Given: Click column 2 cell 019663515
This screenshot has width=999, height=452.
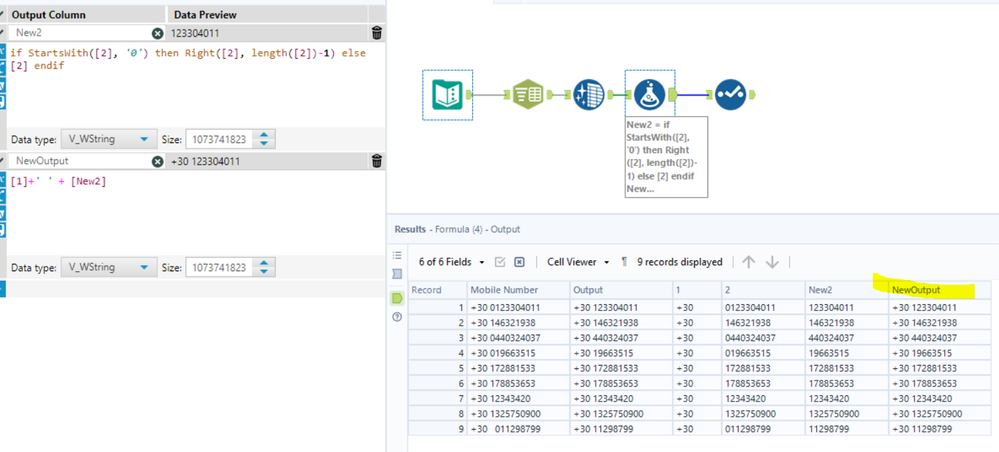Looking at the screenshot, I should coord(763,353).
